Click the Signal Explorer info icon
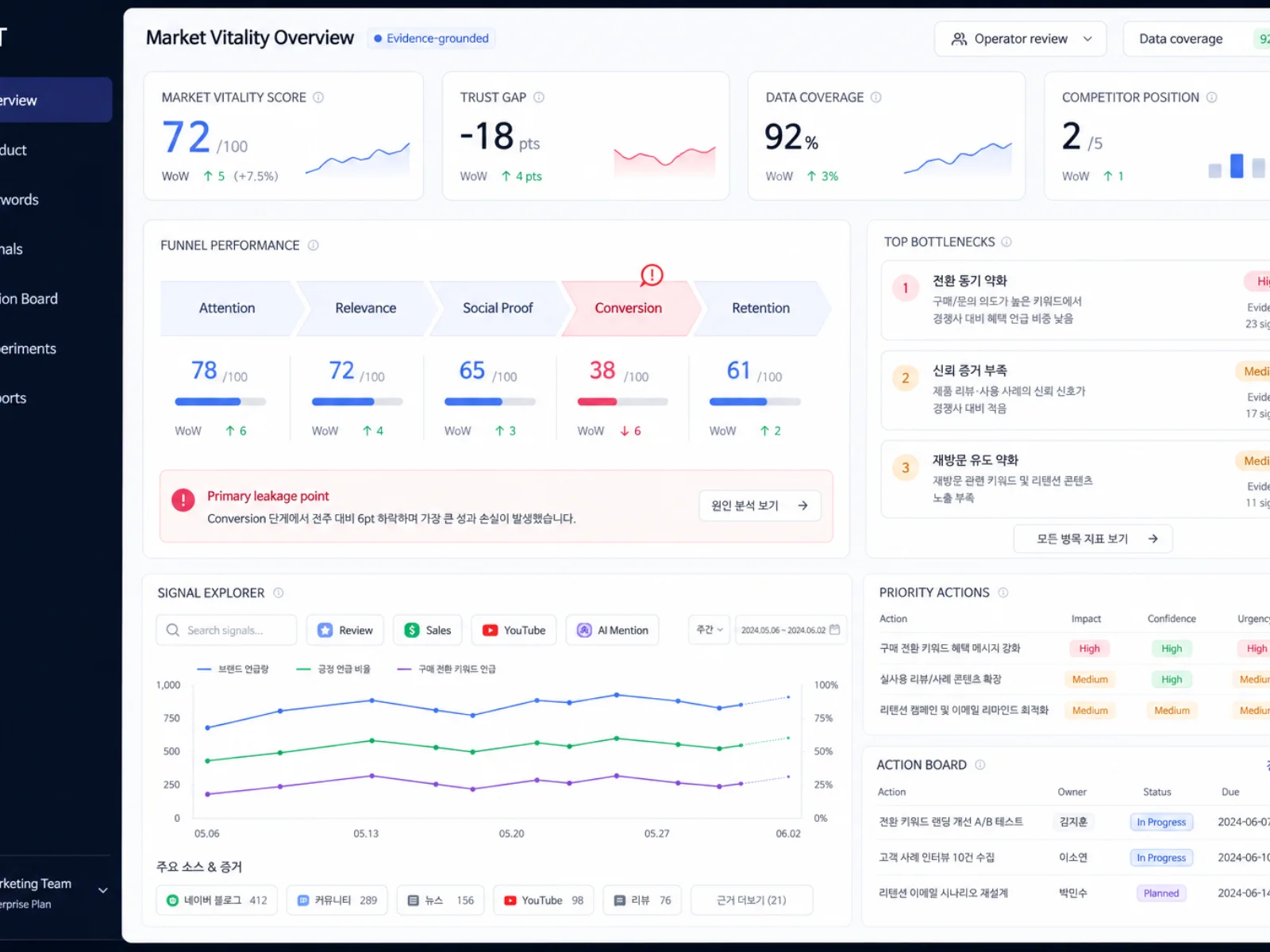 tap(279, 593)
